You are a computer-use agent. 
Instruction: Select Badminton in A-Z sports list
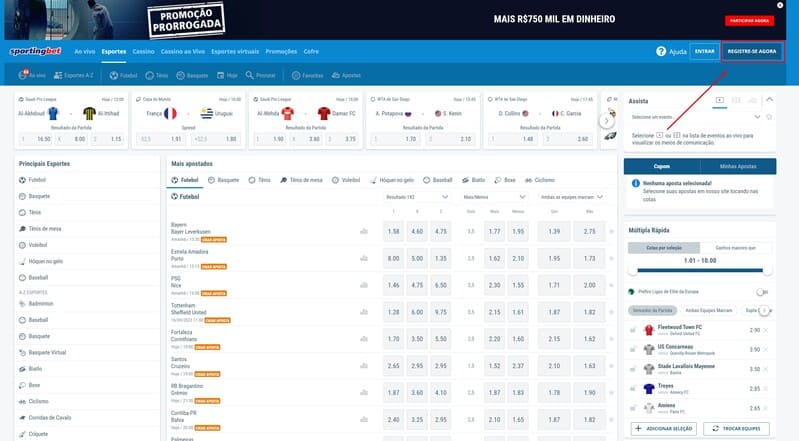pyautogui.click(x=36, y=304)
